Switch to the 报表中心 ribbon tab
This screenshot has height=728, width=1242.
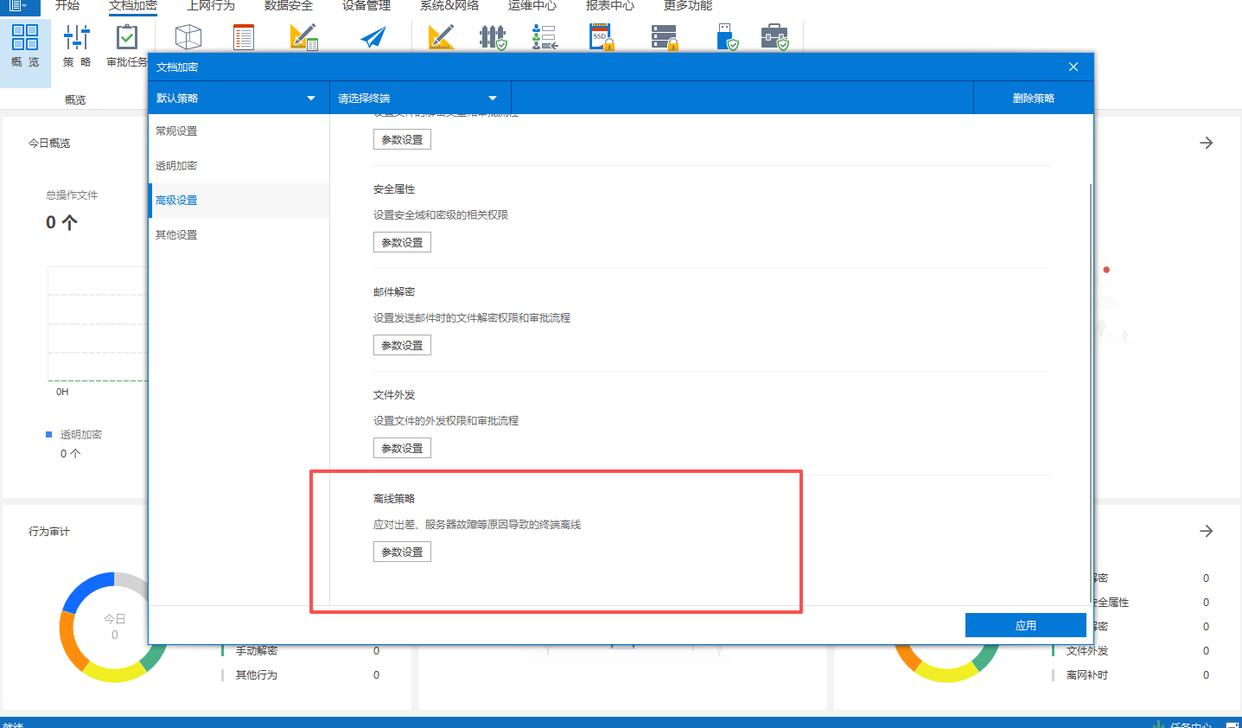click(x=610, y=6)
